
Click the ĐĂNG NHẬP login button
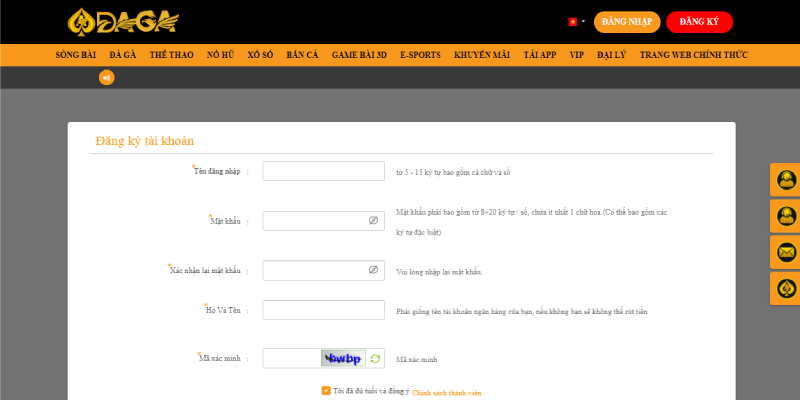(x=627, y=22)
